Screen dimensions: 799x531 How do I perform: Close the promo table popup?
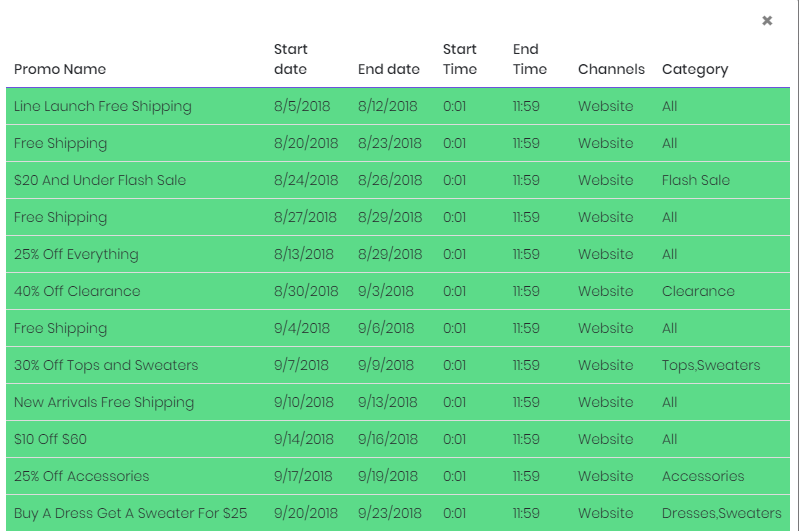pyautogui.click(x=767, y=20)
